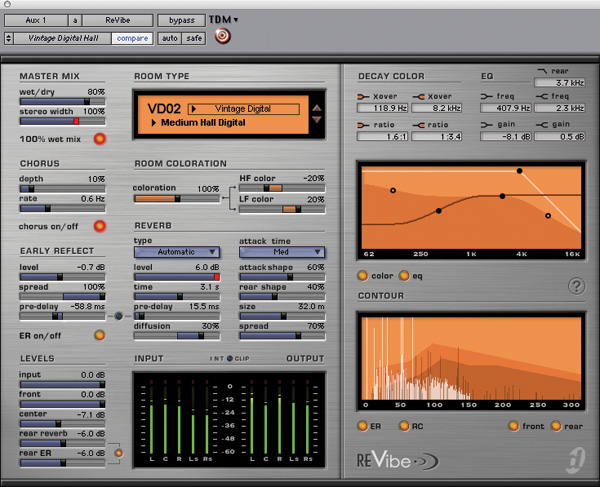Toggle ER display in Contour
600x487 pixels.
pyautogui.click(x=362, y=426)
